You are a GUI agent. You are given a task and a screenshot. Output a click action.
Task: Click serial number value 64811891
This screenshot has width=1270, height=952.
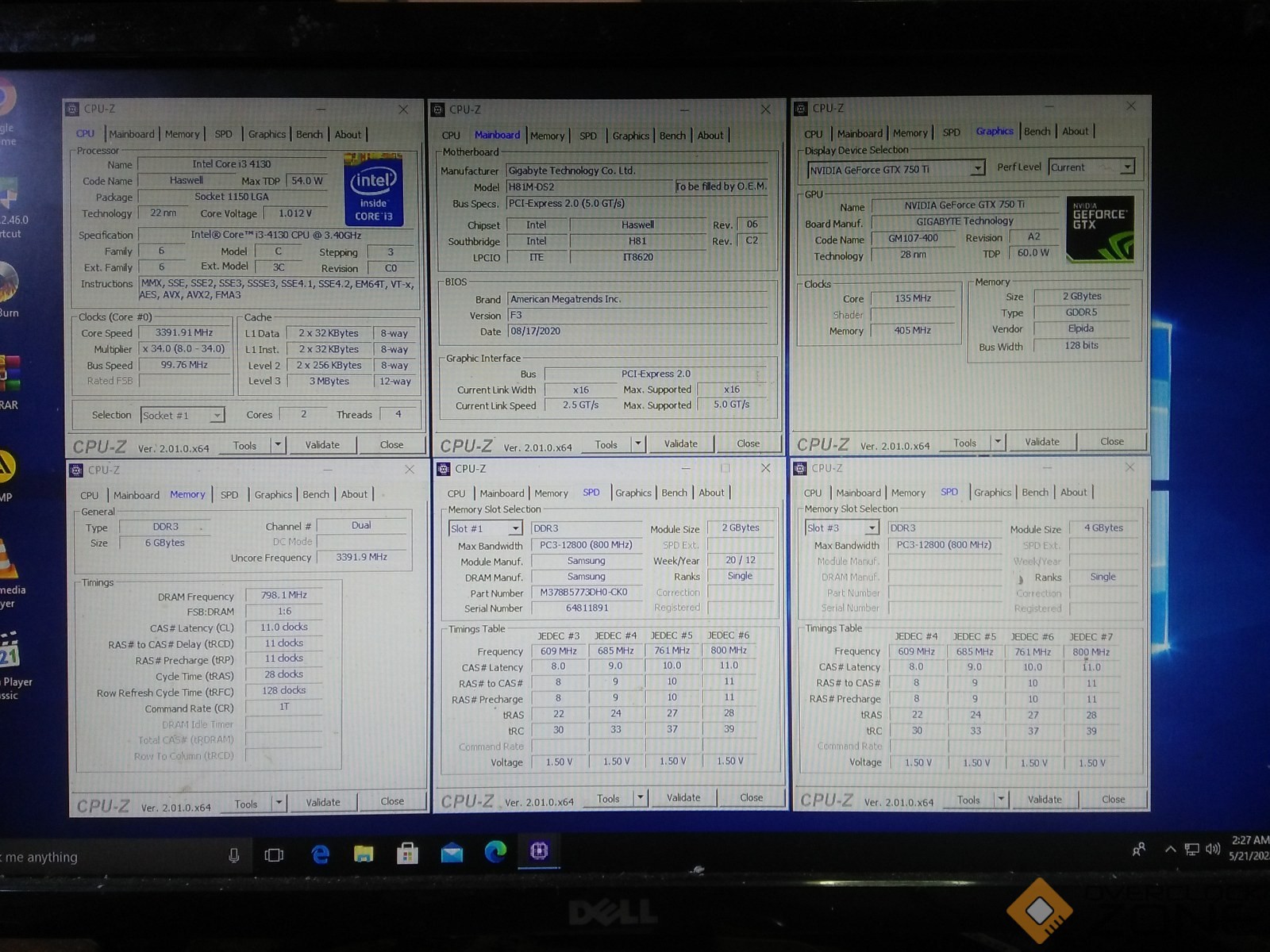pos(587,608)
